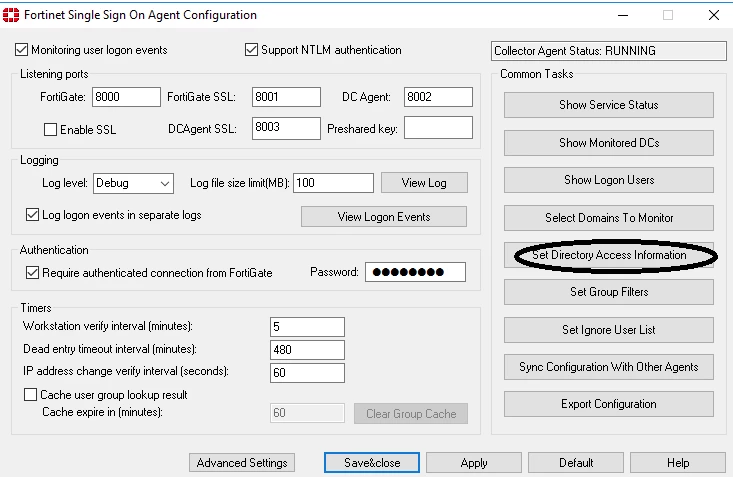
Task: Click Sync Configuration With Other Agents
Action: click(609, 367)
